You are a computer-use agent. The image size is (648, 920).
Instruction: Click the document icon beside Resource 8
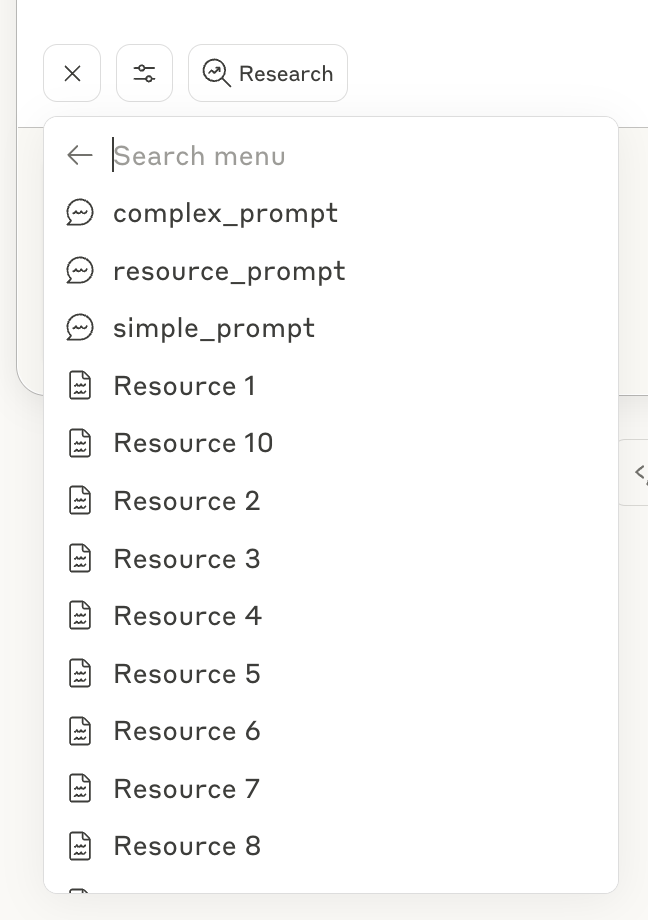click(x=80, y=846)
